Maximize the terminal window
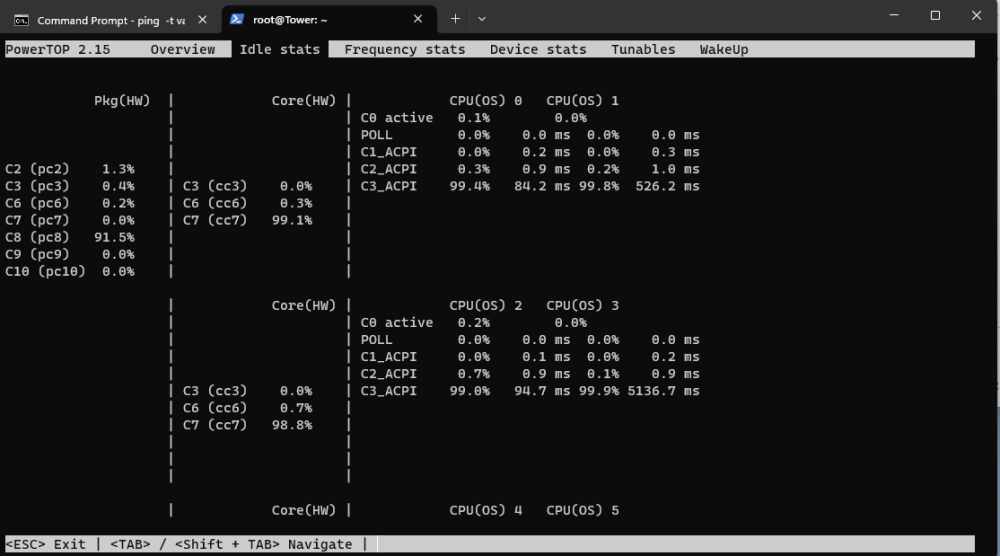 pyautogui.click(x=935, y=15)
